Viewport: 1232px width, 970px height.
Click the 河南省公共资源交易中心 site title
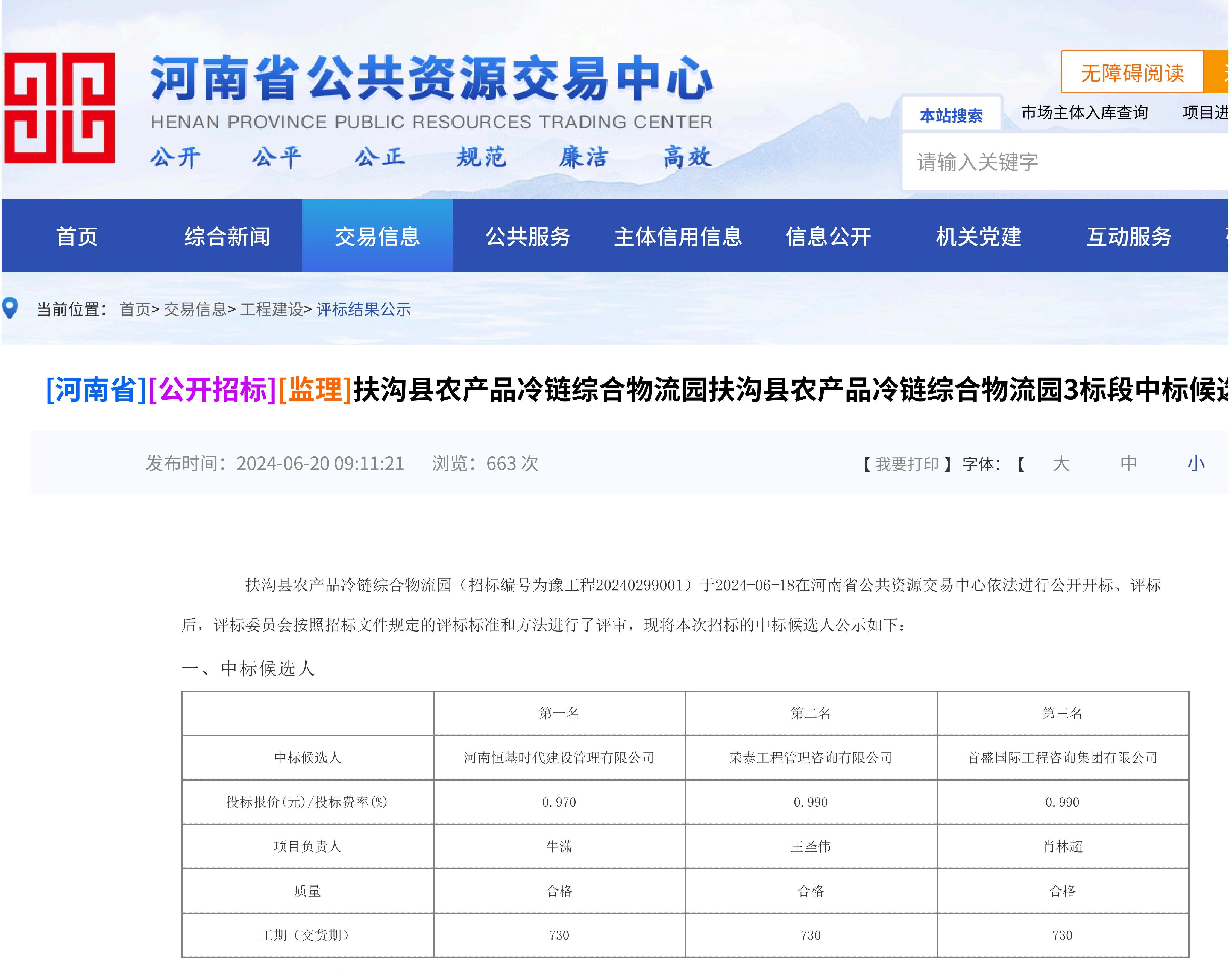click(x=432, y=78)
